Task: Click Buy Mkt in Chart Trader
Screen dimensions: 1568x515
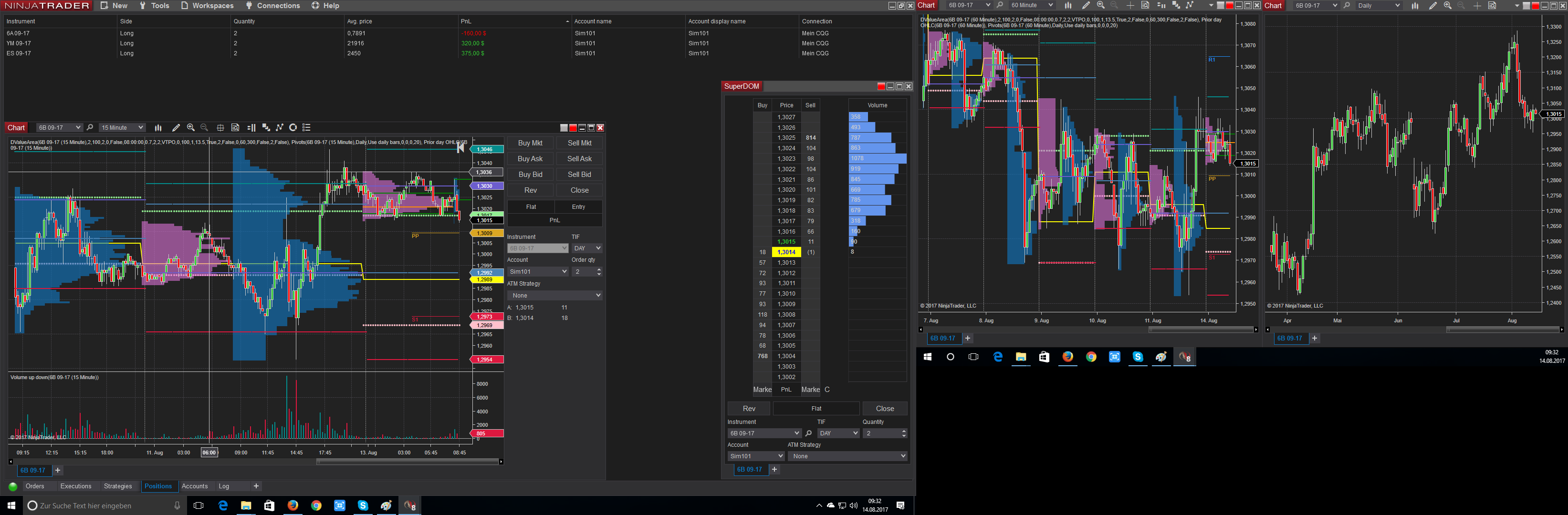Action: coord(530,143)
